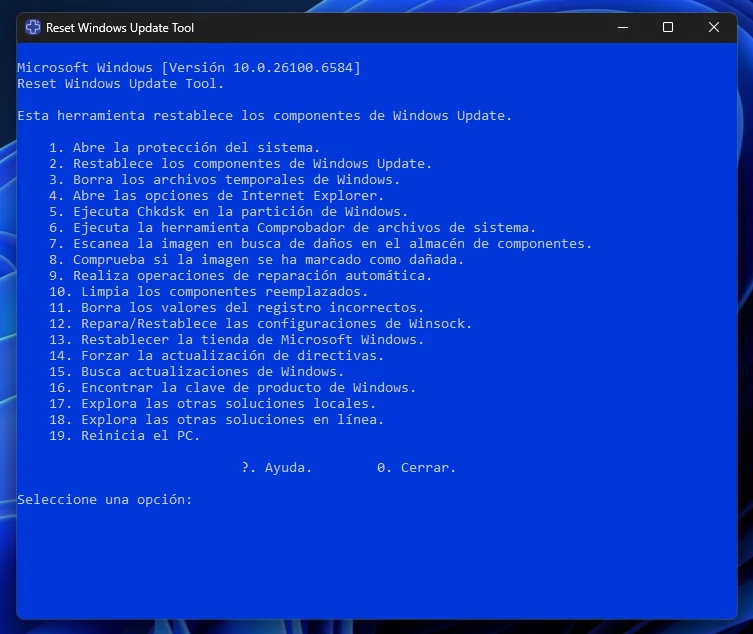The width and height of the screenshot is (753, 634).
Task: Select '11. Borra los valores del registro incorrectos.'
Action: point(236,307)
